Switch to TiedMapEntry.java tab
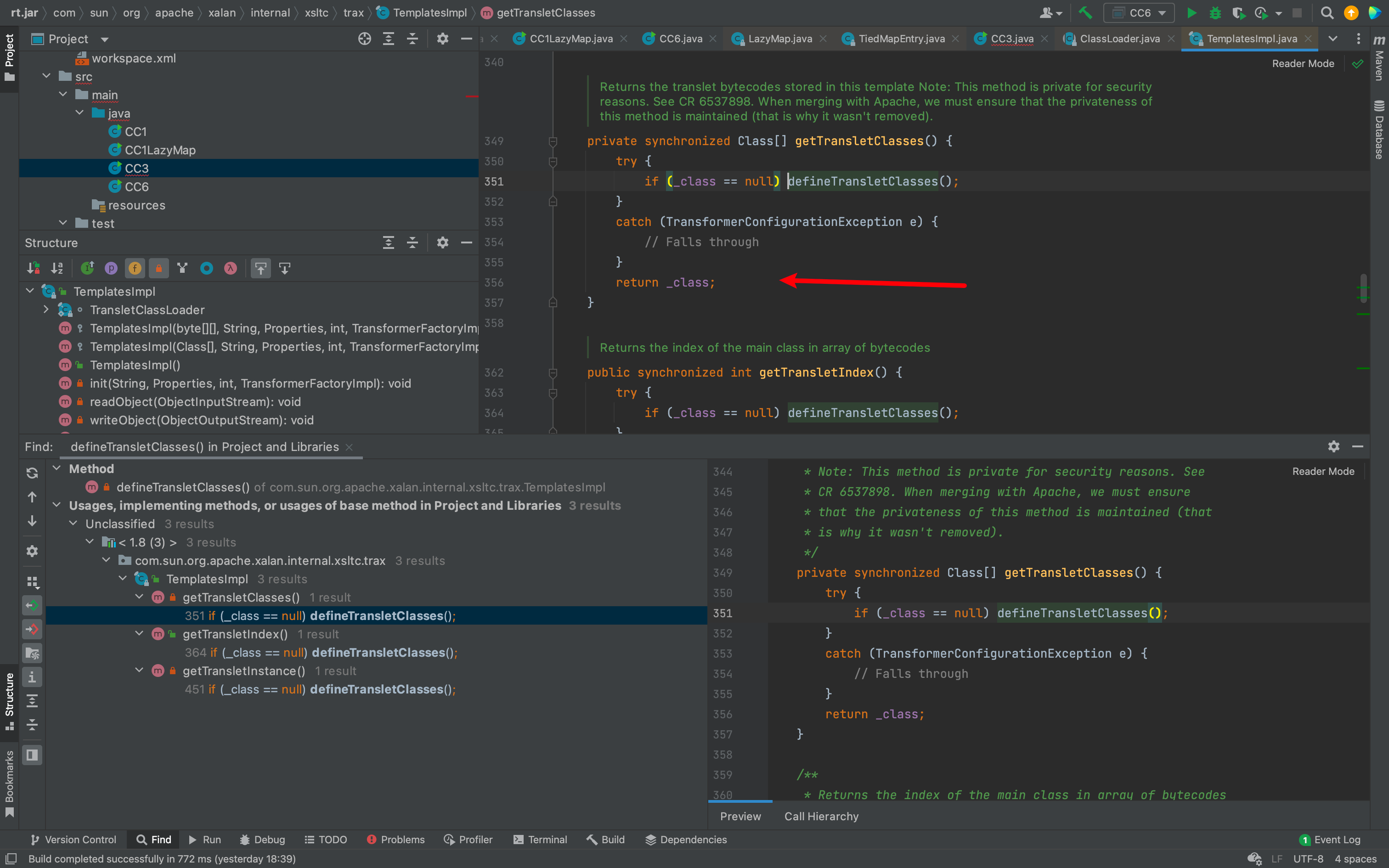The height and width of the screenshot is (868, 1389). point(901,39)
